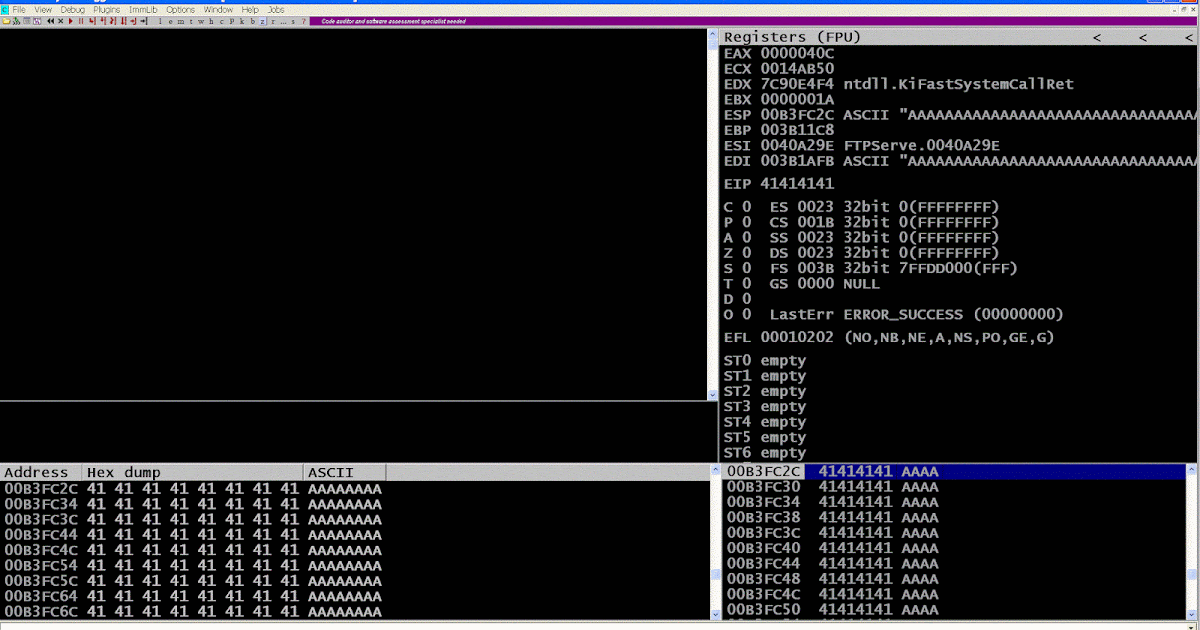Open the Plugins menu
Viewport: 1200px width, 630px height.
coord(106,10)
